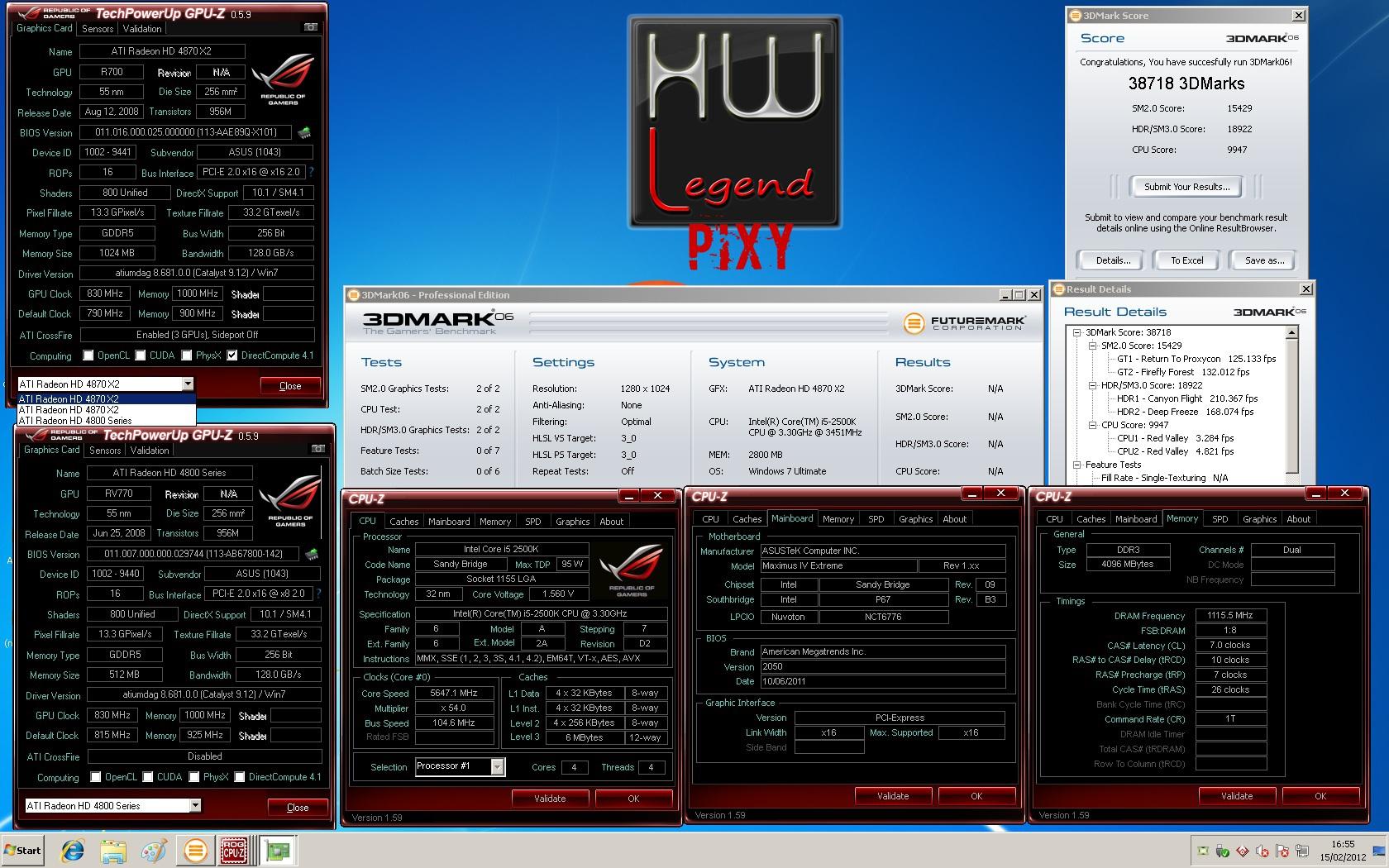Viewport: 1389px width, 868px height.
Task: Click the 3DMark06 Professional Edition title bar icon
Action: pyautogui.click(x=353, y=294)
